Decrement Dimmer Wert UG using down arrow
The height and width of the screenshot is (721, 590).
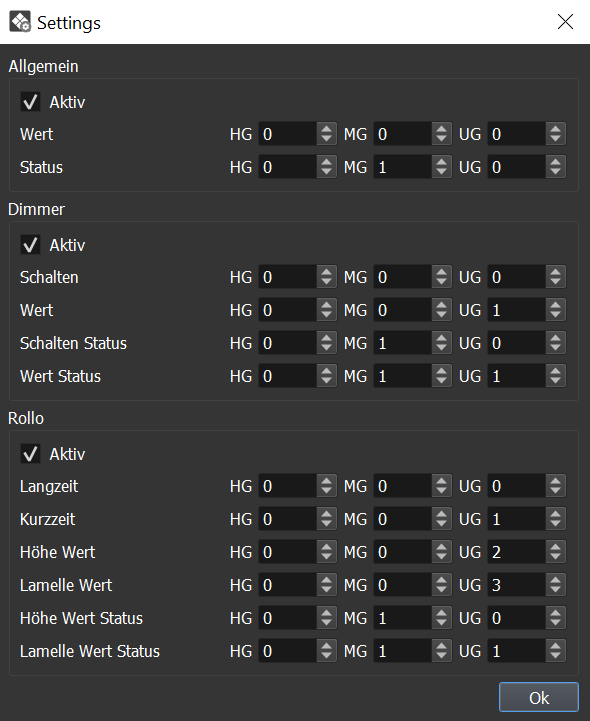pos(556,315)
